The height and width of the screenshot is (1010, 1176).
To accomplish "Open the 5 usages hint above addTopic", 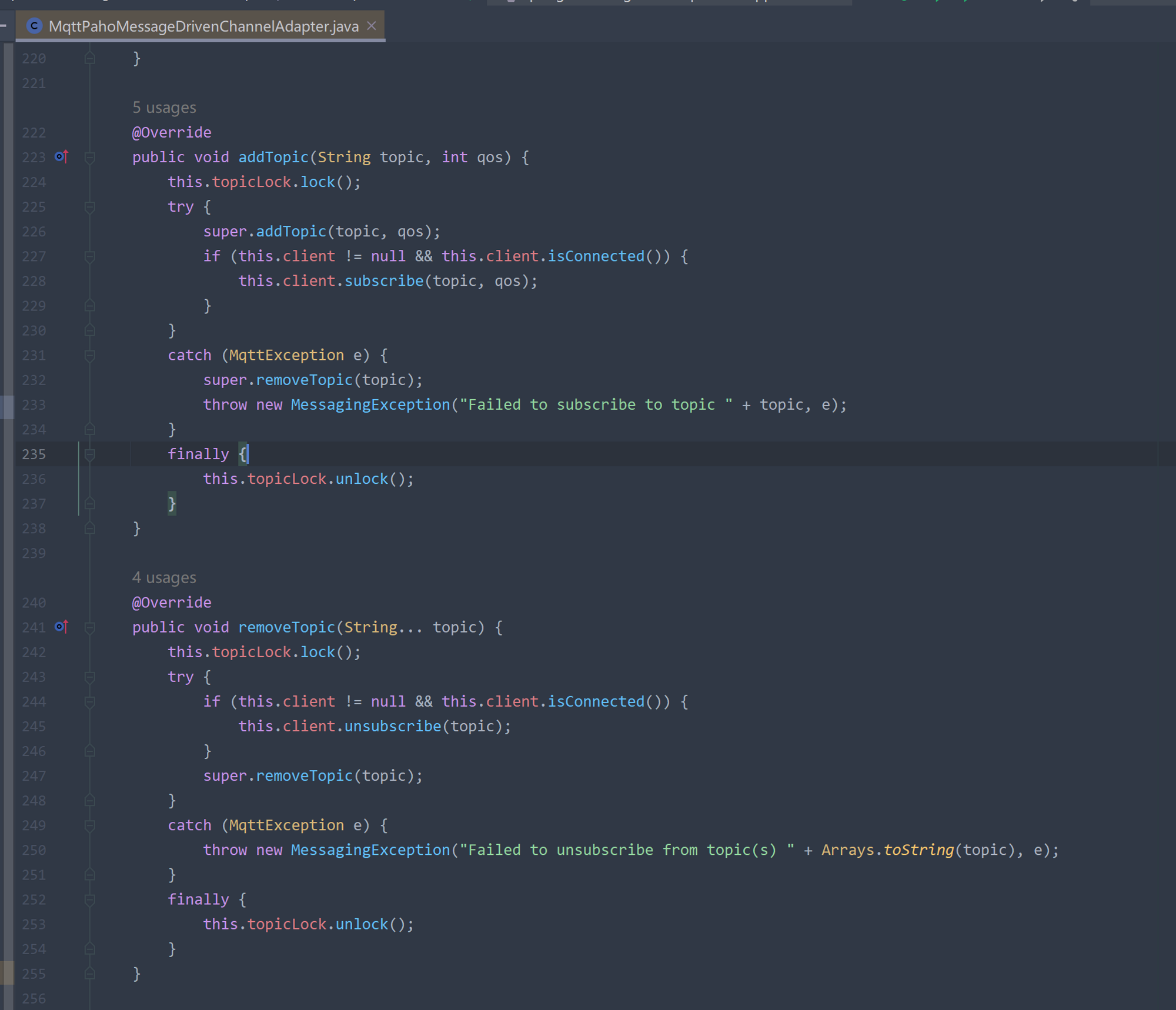I will (x=164, y=108).
